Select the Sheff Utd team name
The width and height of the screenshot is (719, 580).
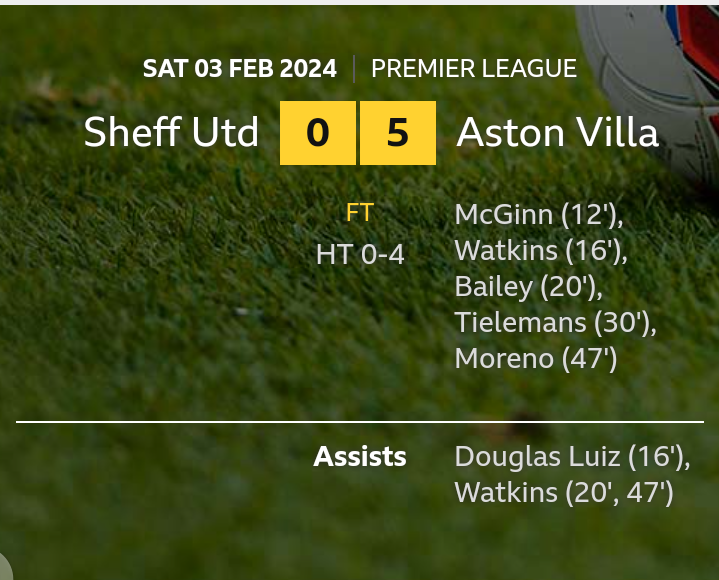[x=171, y=132]
